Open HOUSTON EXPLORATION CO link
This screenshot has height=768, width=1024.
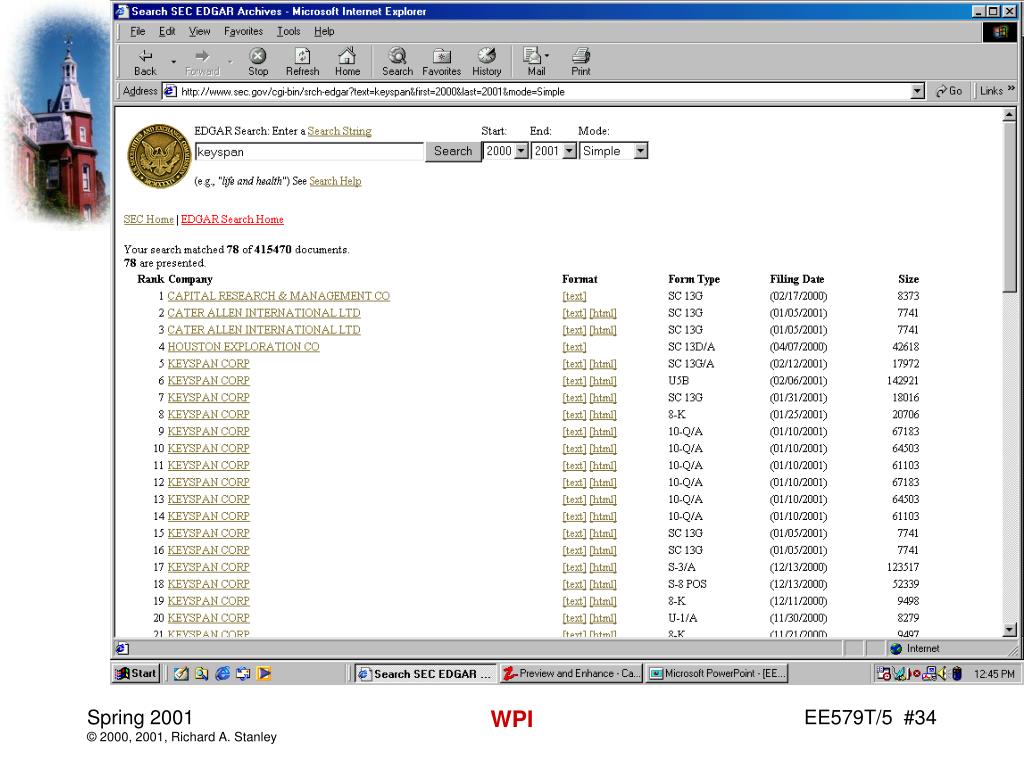tap(244, 347)
